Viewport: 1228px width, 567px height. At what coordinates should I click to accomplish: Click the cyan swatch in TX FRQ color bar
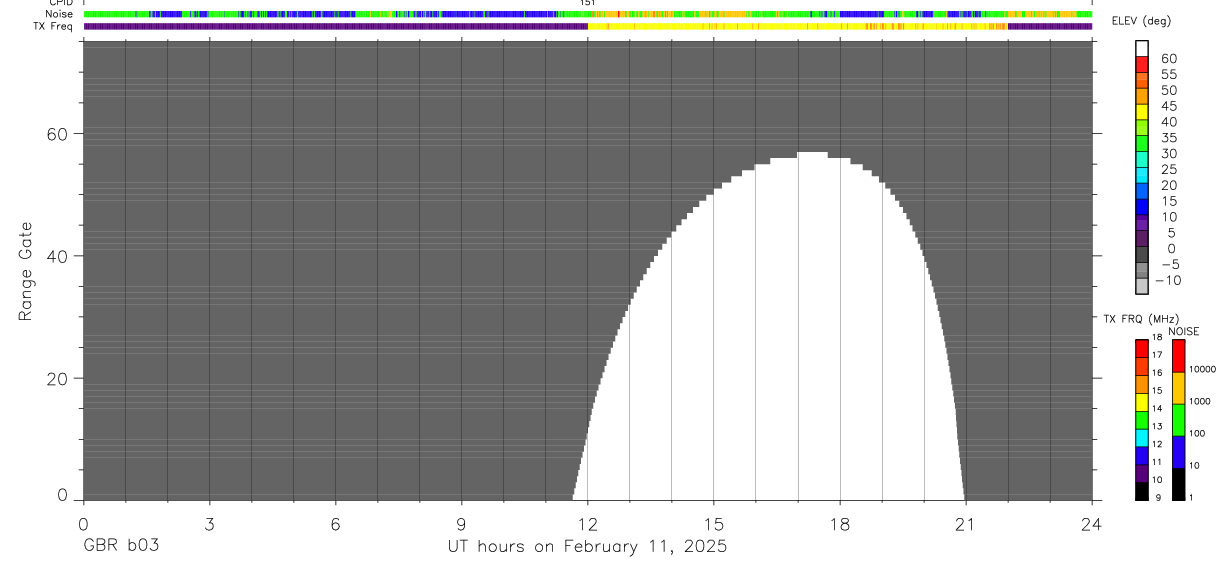click(1142, 439)
